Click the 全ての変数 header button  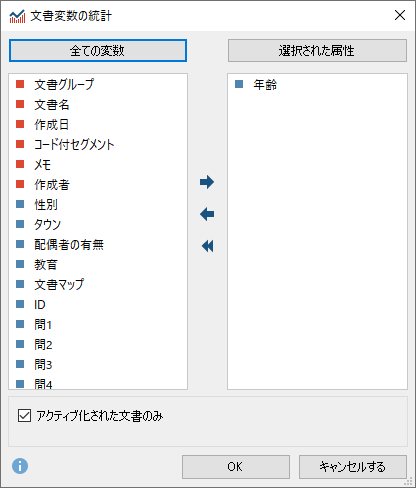(x=98, y=51)
